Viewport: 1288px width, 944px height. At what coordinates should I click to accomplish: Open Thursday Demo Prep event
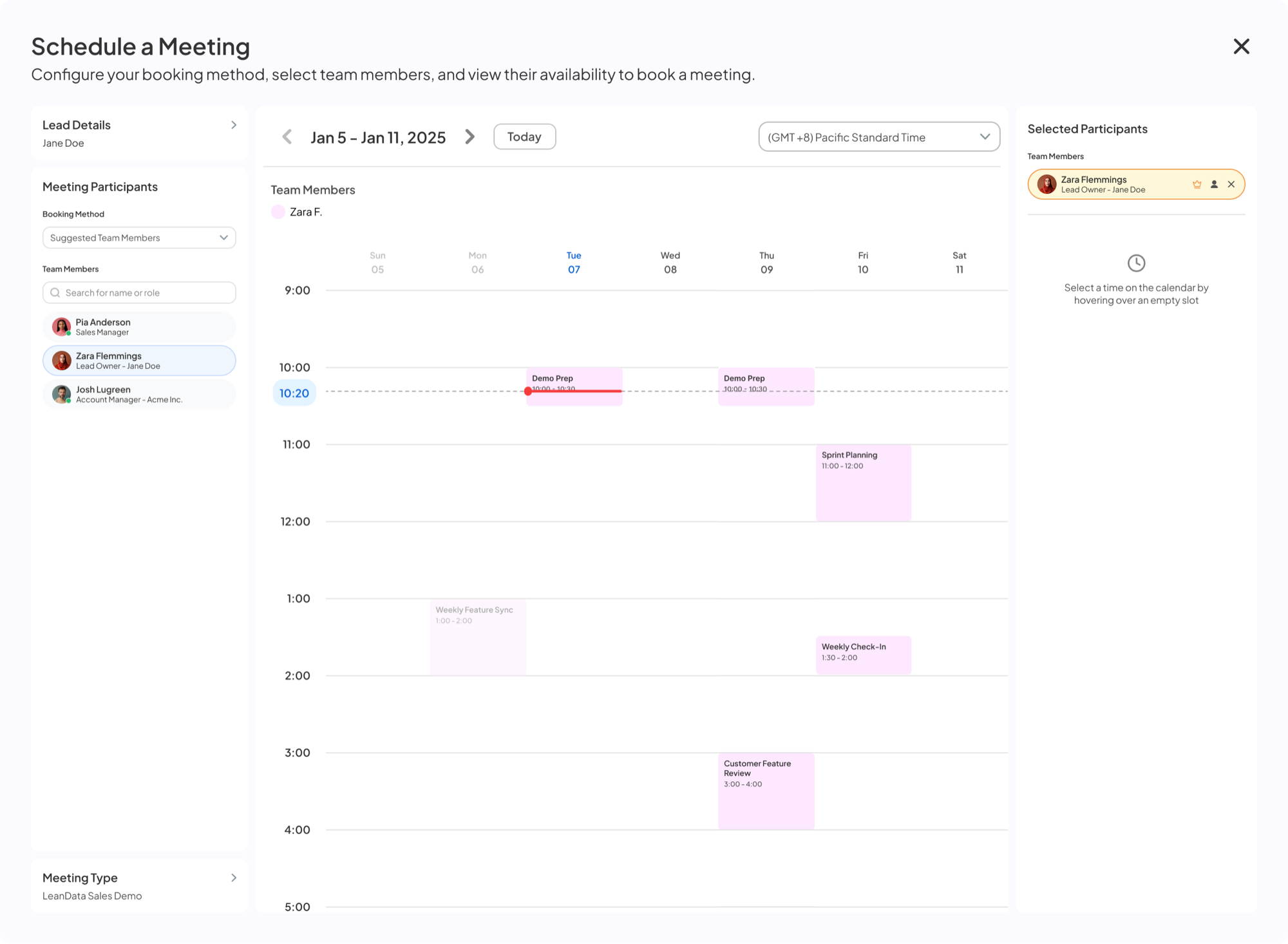(766, 386)
